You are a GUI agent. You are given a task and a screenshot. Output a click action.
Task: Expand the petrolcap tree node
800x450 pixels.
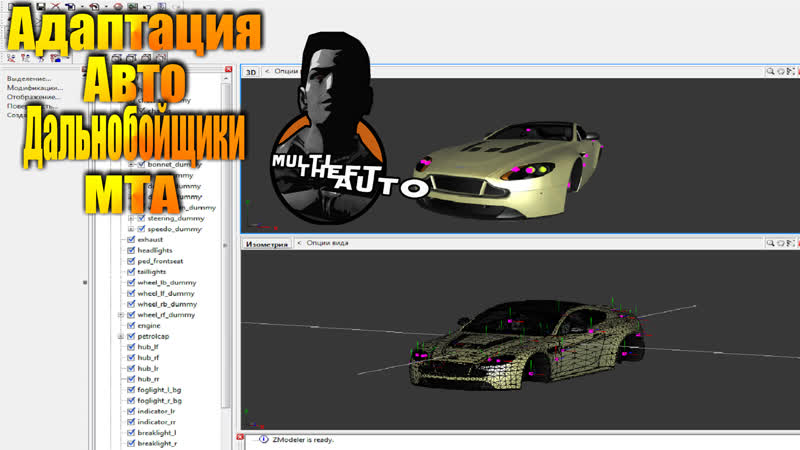tap(121, 336)
